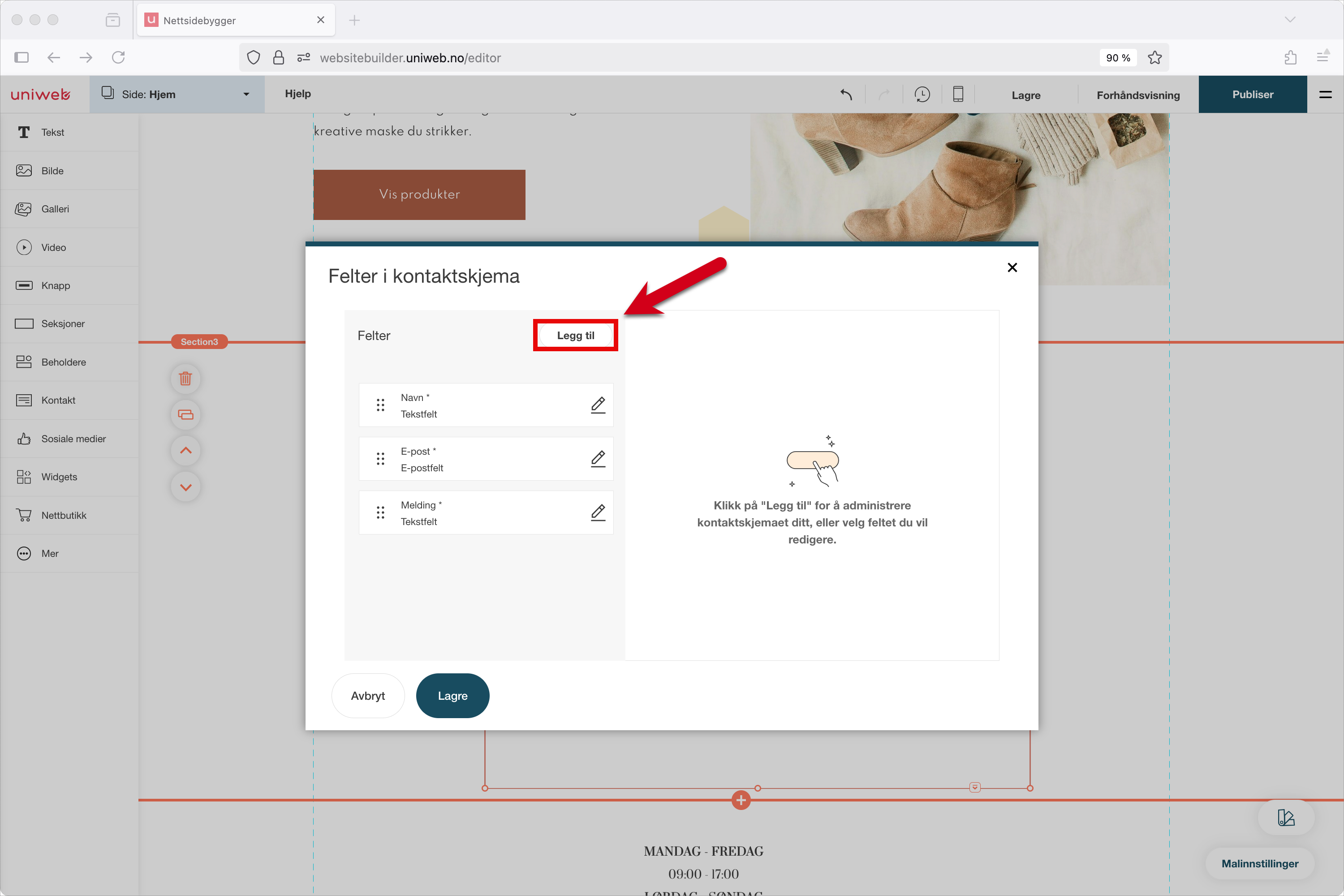Move Section3 up with the arrow
The width and height of the screenshot is (1344, 896).
[x=185, y=450]
